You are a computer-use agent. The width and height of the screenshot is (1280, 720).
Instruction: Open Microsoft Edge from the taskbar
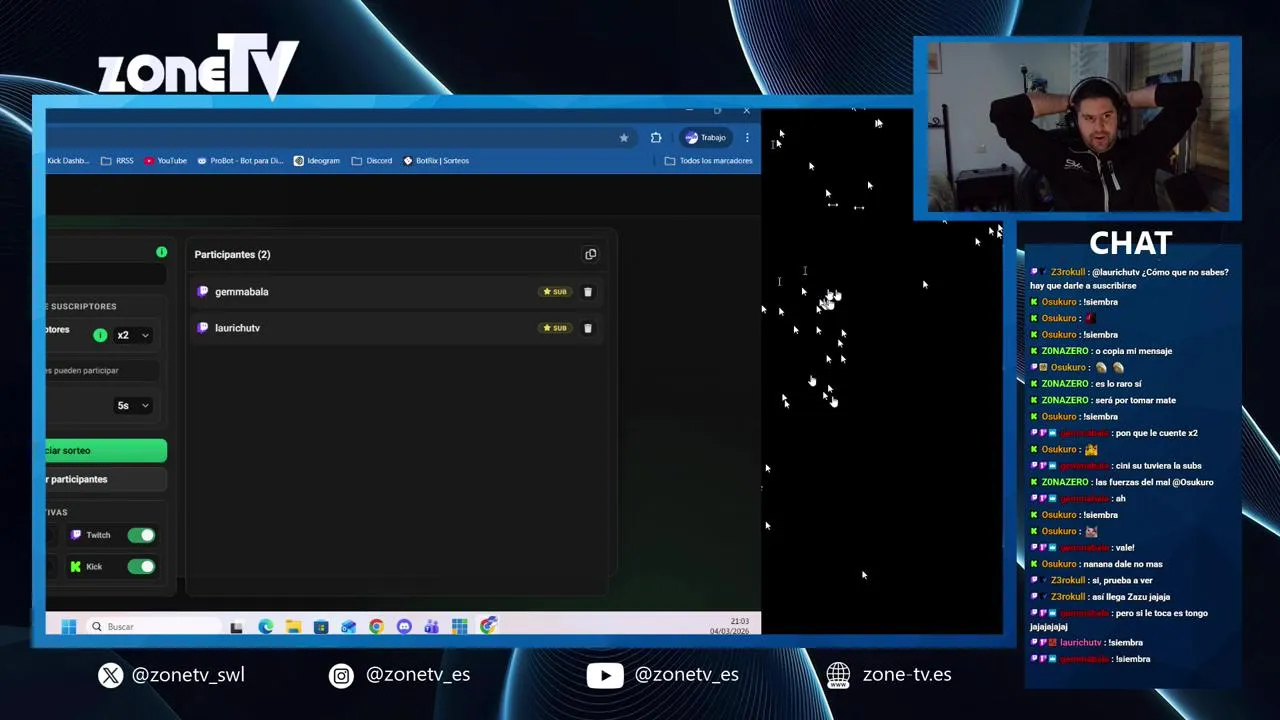pos(265,627)
